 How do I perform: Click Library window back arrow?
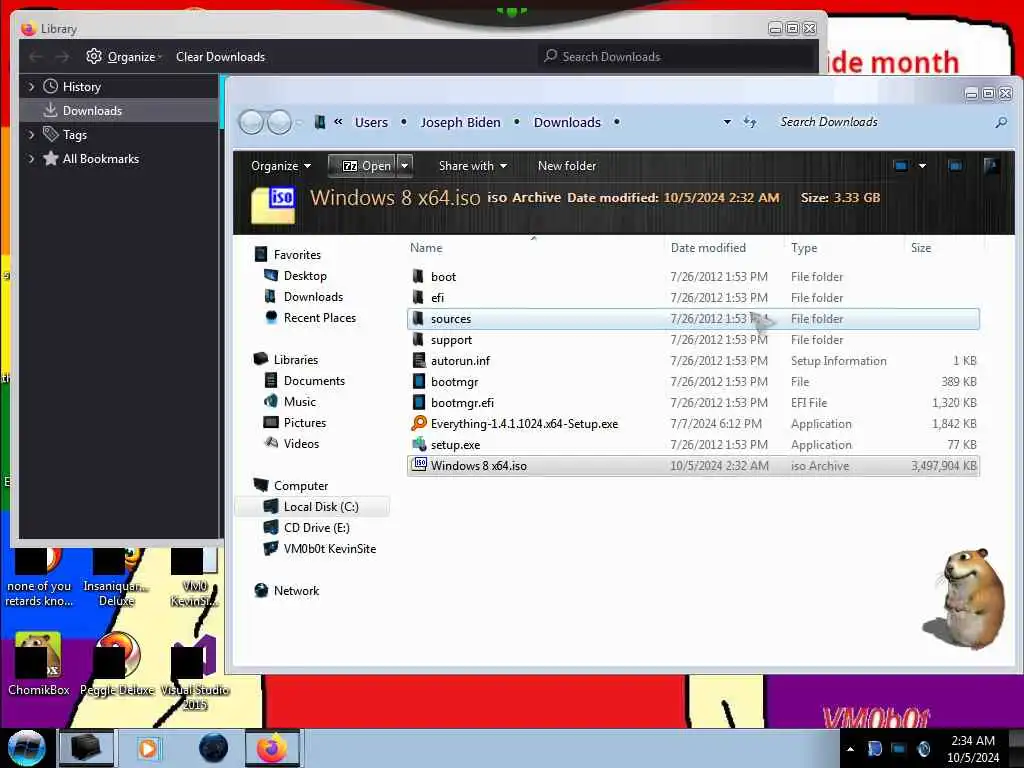pos(36,57)
